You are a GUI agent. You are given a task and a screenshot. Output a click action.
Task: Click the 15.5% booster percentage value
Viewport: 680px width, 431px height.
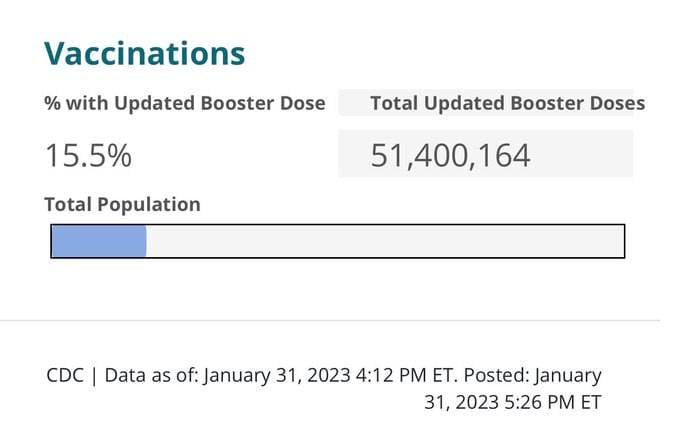(88, 155)
